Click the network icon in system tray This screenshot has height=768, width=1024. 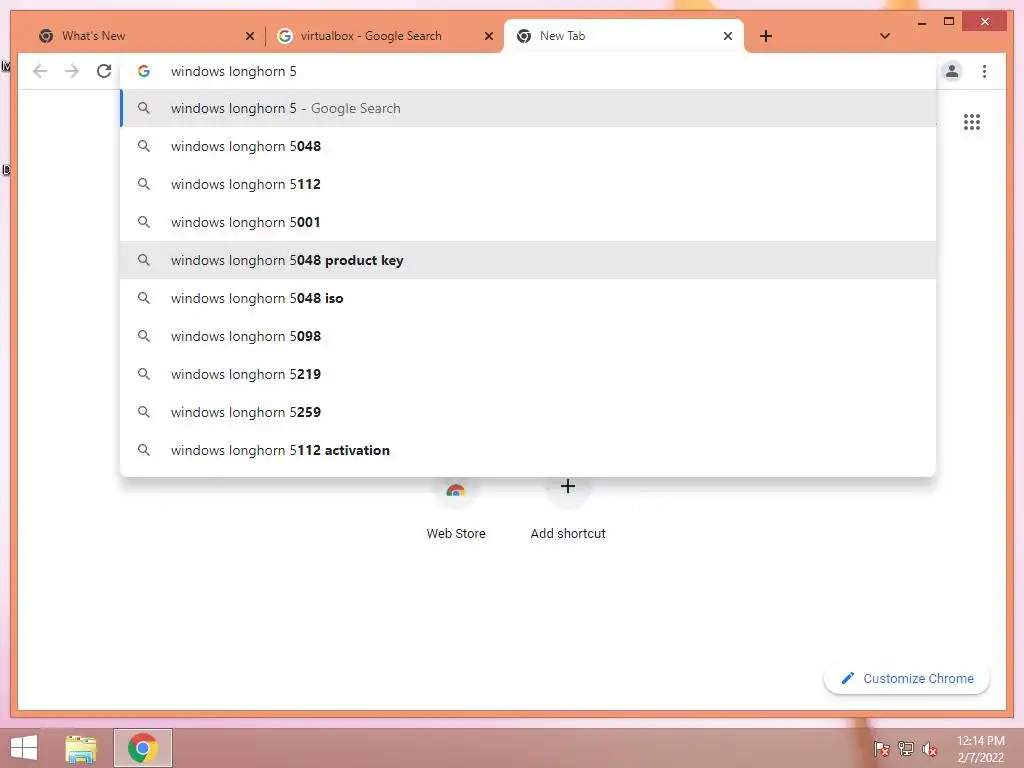pos(905,748)
